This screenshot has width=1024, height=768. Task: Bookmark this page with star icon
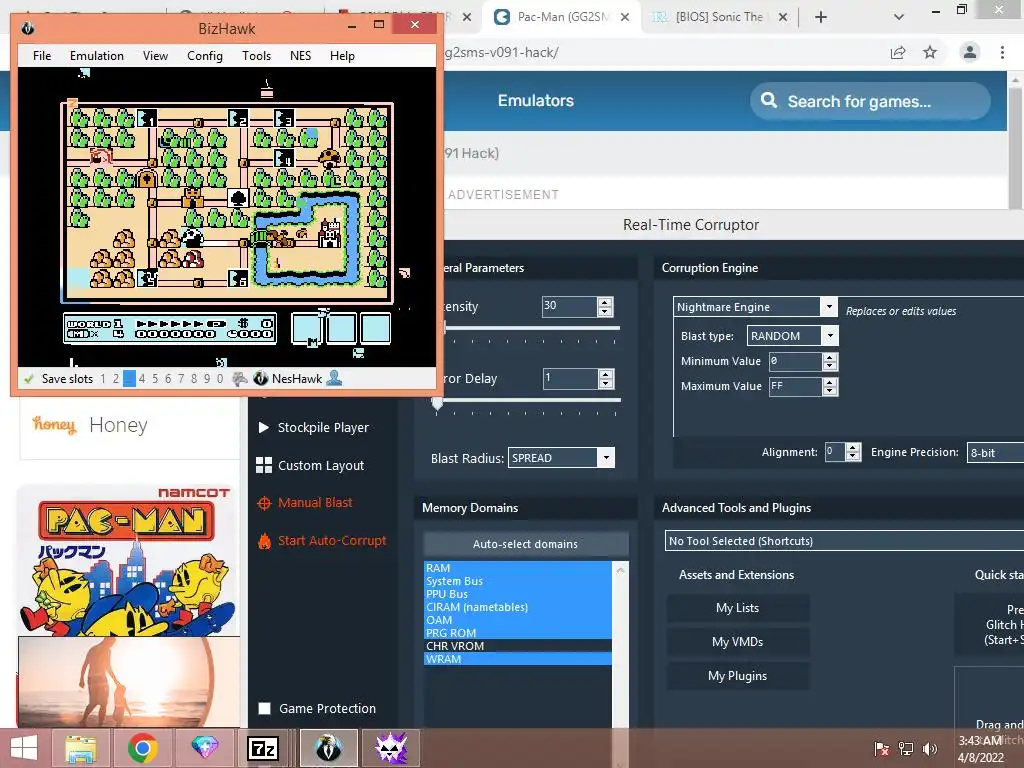[x=930, y=52]
